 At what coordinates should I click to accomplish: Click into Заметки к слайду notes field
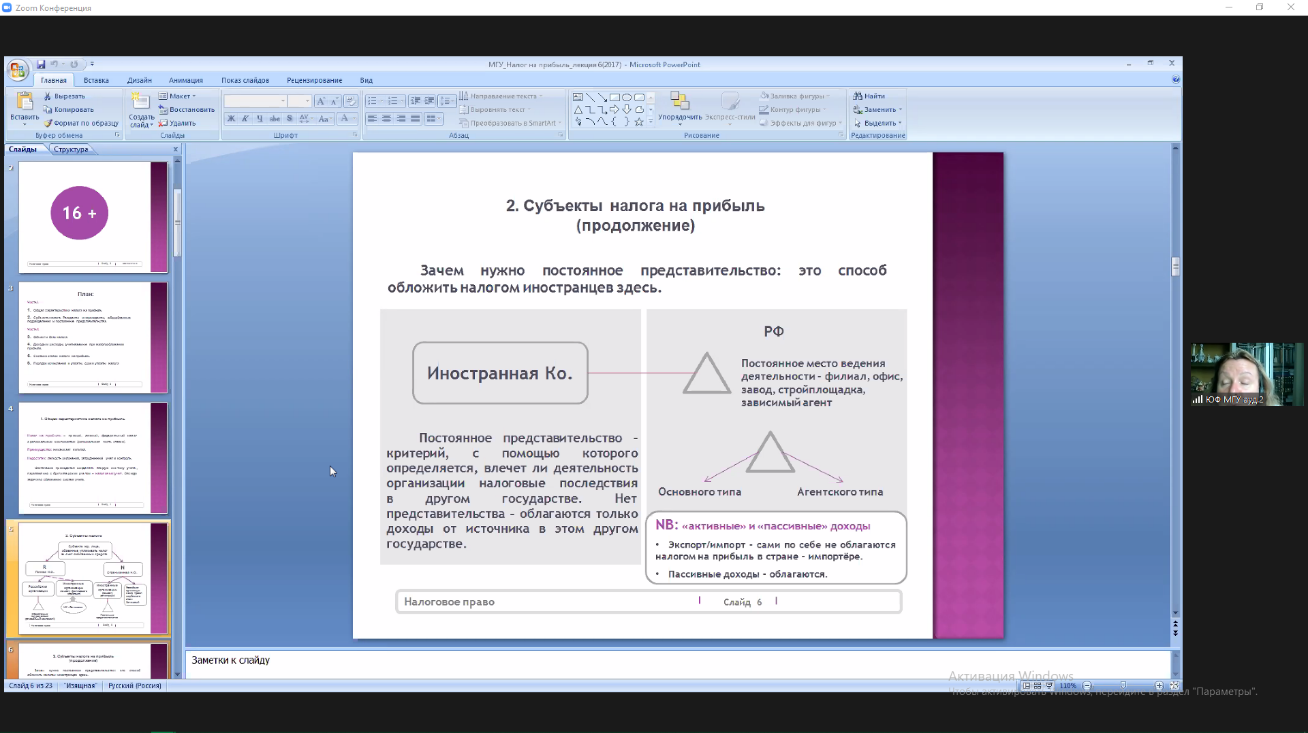click(678, 665)
